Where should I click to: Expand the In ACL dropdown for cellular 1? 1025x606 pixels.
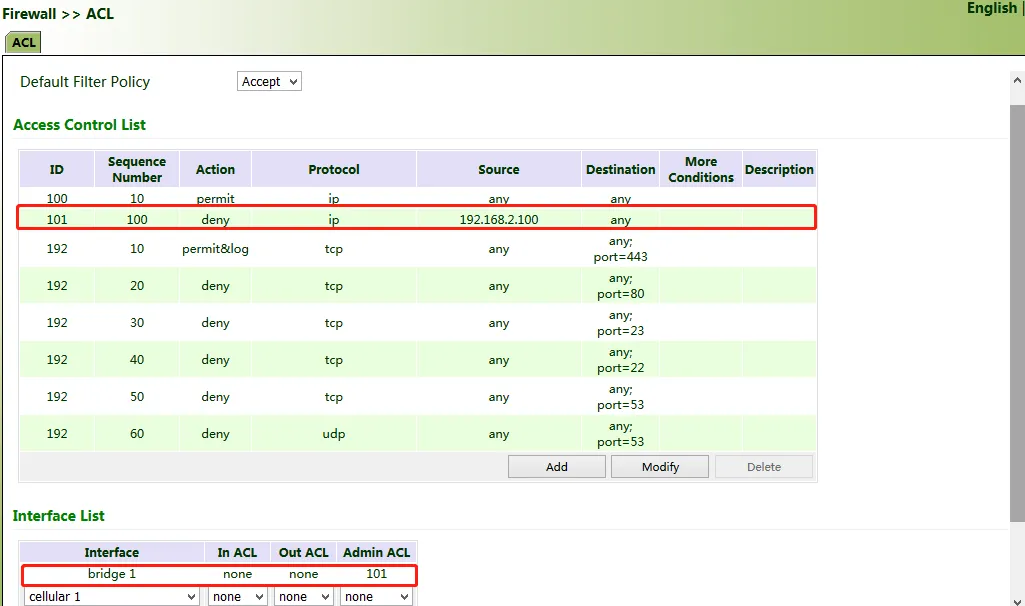(x=237, y=596)
